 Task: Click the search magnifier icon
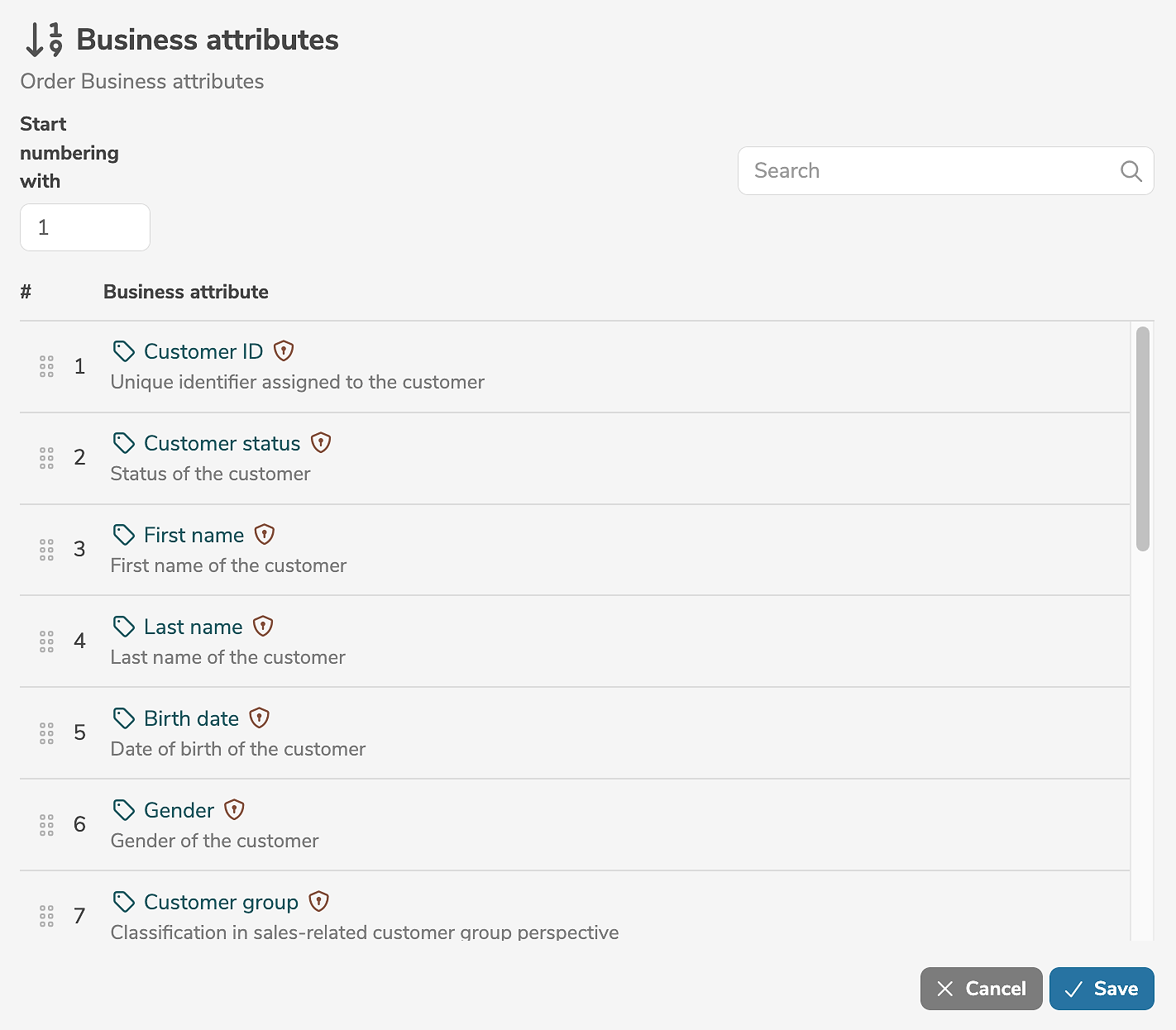coord(1131,171)
